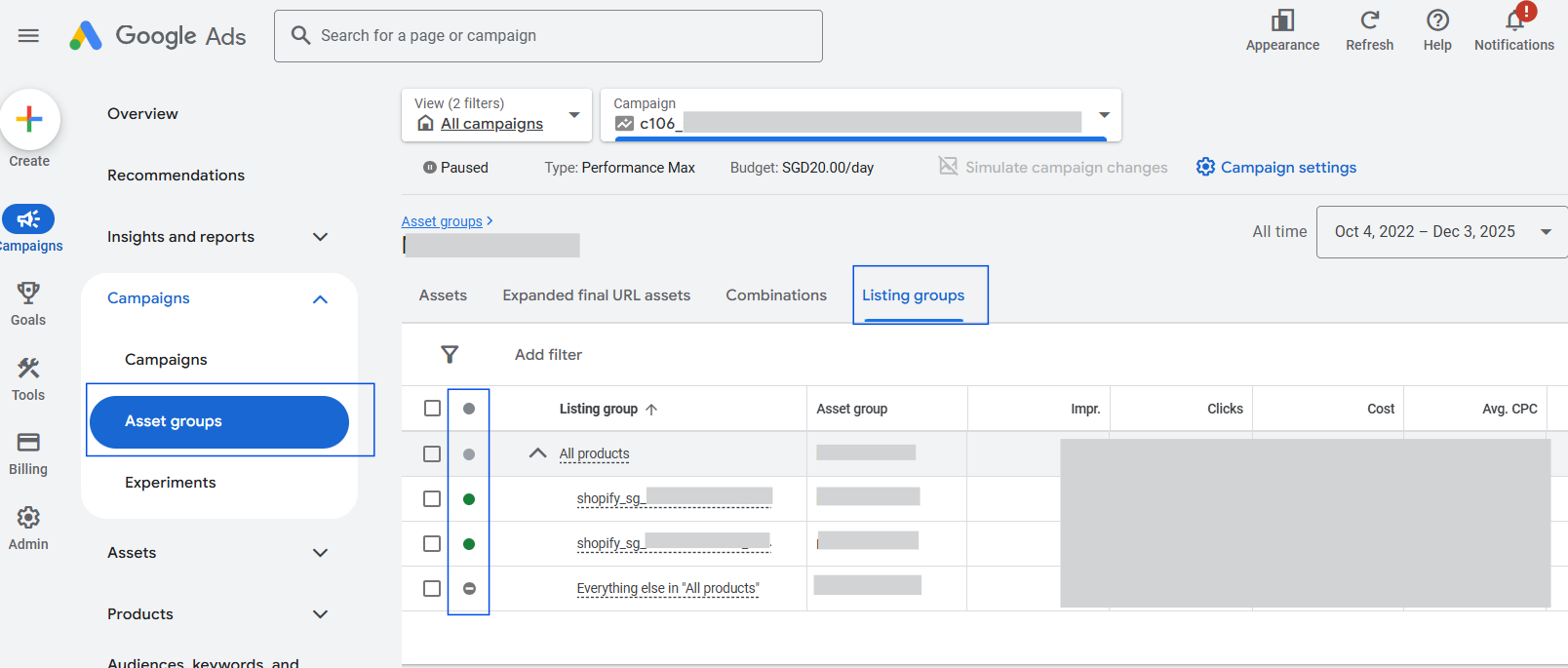This screenshot has width=1568, height=668.
Task: Click the Asset group column header
Action: coord(852,410)
